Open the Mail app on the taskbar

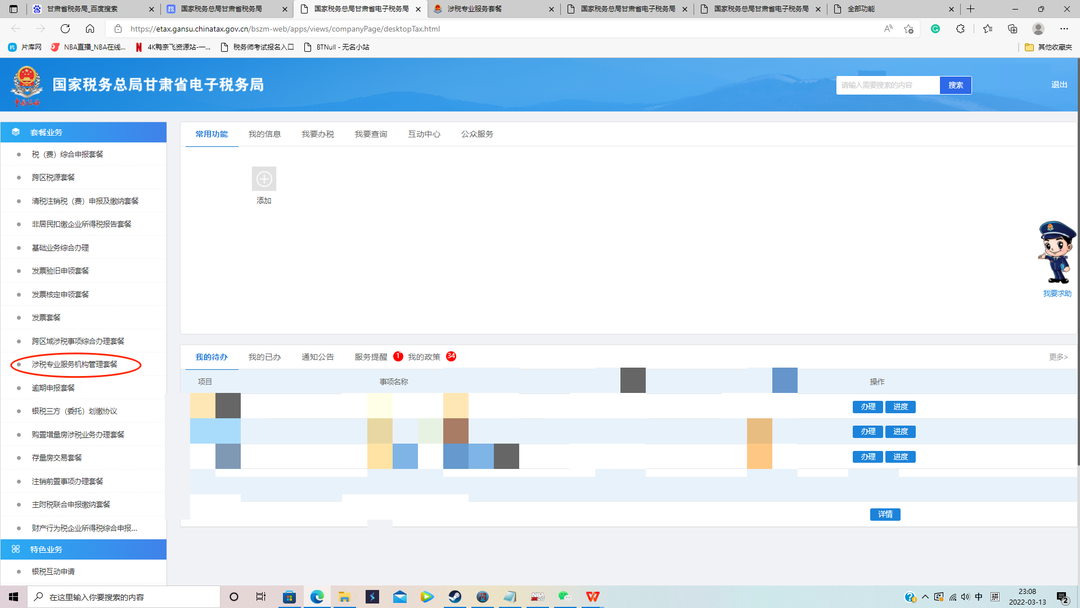click(399, 597)
